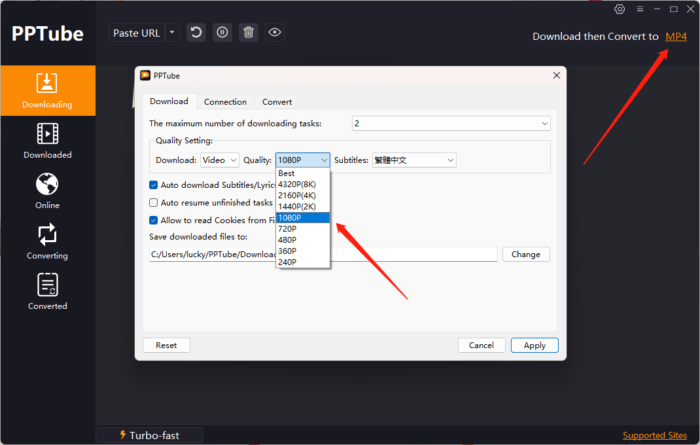Open the Downloading section in sidebar
The image size is (700, 445).
[47, 90]
